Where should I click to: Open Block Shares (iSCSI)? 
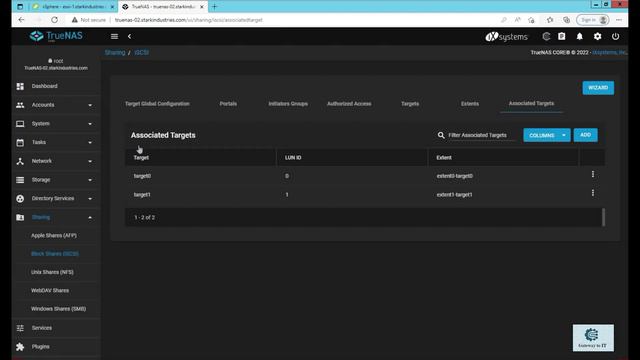pos(55,254)
